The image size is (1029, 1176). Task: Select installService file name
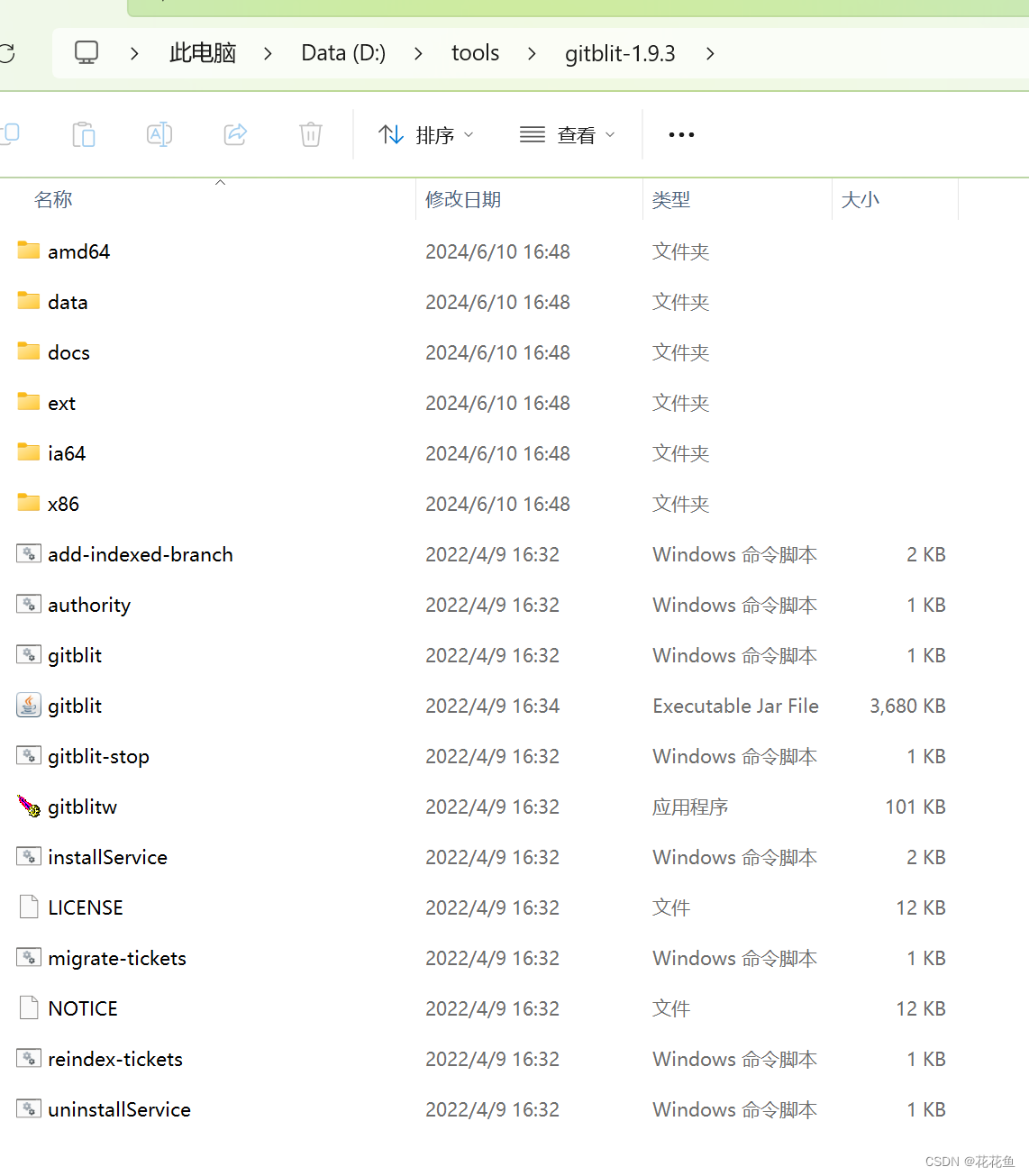108,857
